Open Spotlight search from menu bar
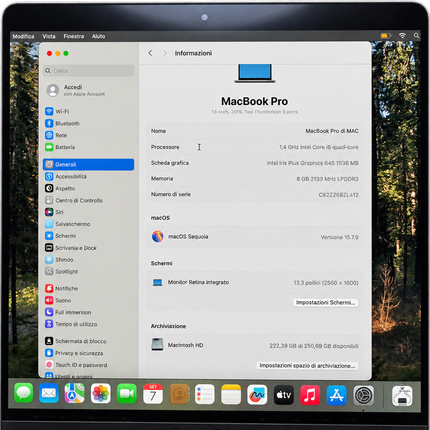The image size is (430, 430). 416,36
